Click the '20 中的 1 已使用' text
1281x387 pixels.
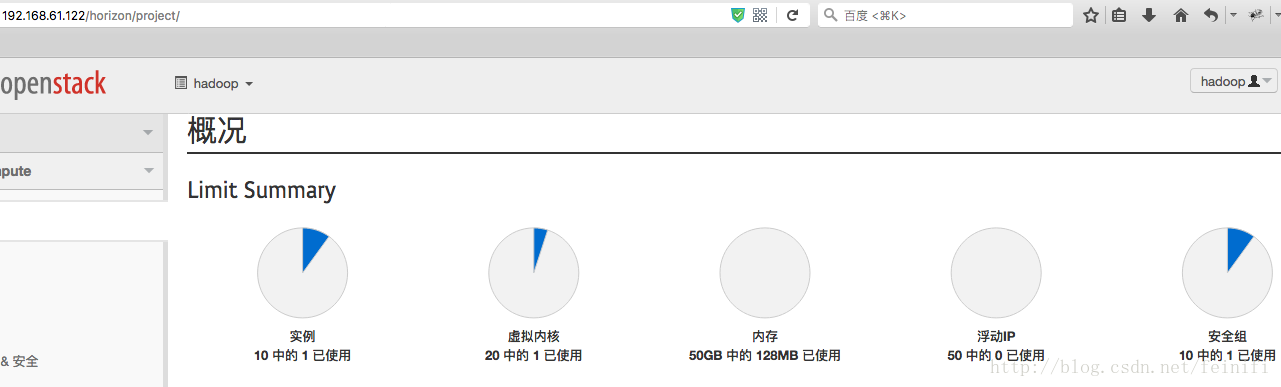click(x=534, y=356)
